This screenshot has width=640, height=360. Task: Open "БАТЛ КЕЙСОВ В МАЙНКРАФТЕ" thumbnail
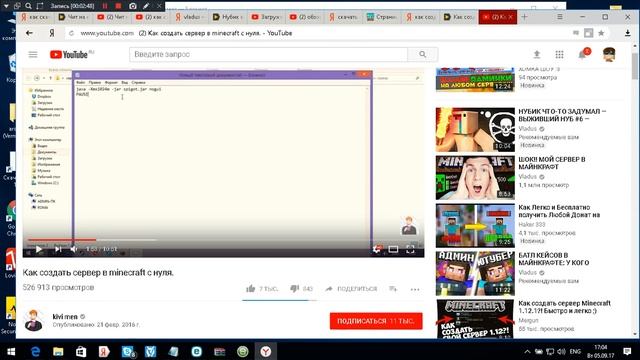coord(475,273)
